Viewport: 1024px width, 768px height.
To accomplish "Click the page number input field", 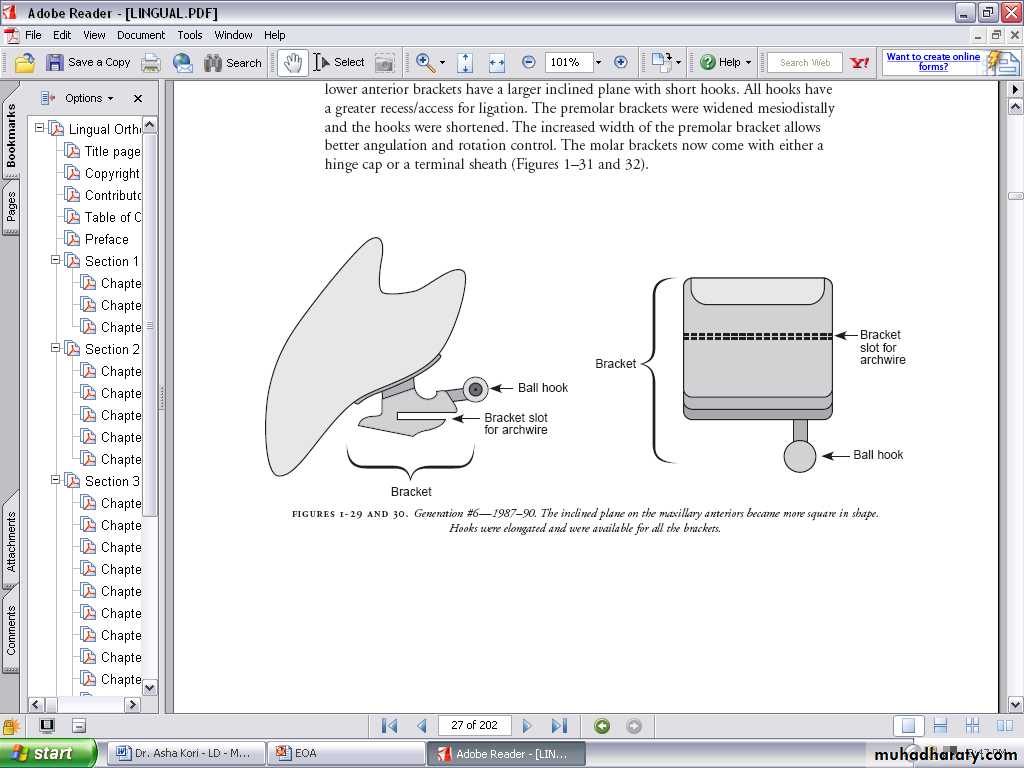I will pos(474,726).
